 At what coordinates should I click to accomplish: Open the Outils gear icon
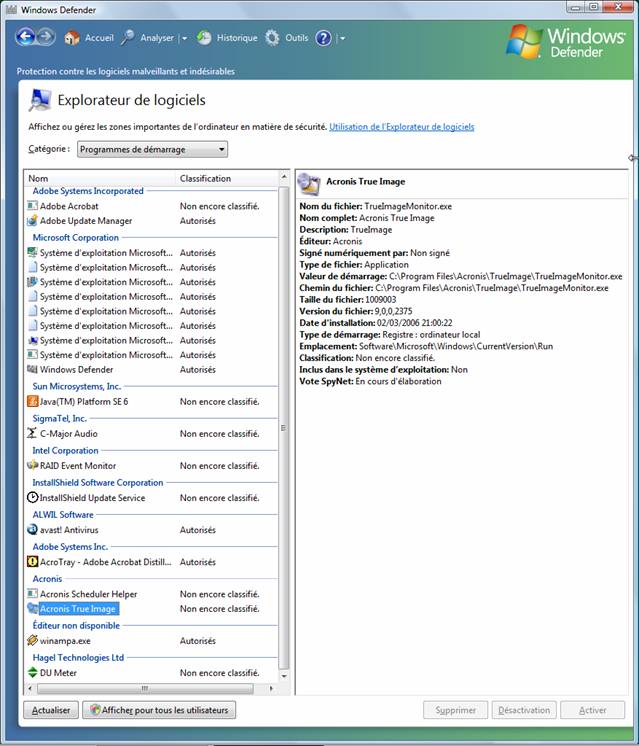tap(272, 38)
